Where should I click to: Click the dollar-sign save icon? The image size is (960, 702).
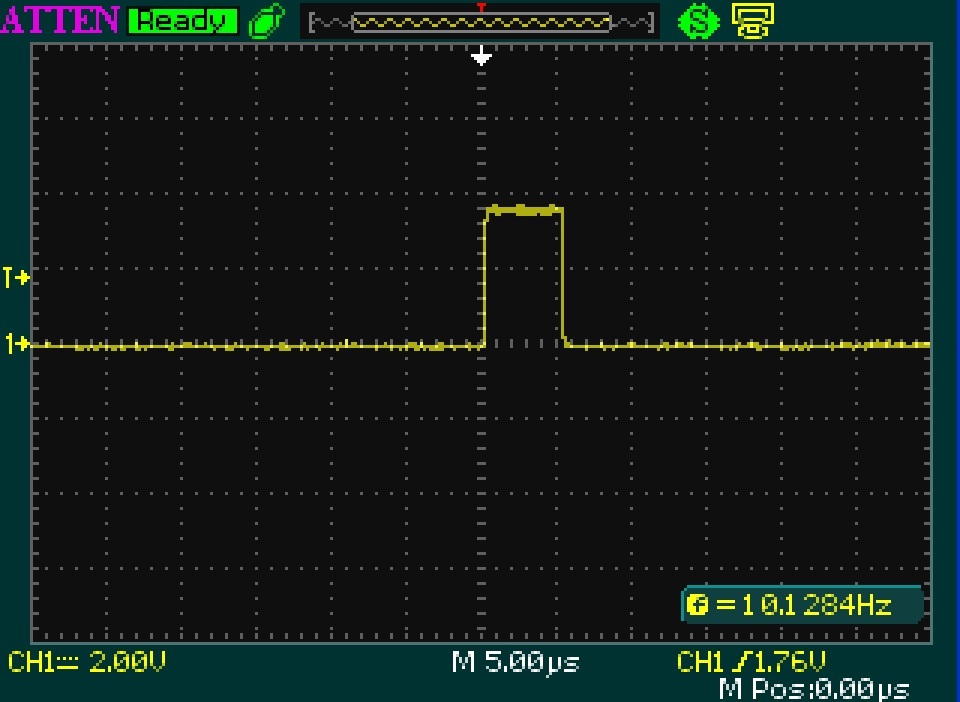click(698, 18)
